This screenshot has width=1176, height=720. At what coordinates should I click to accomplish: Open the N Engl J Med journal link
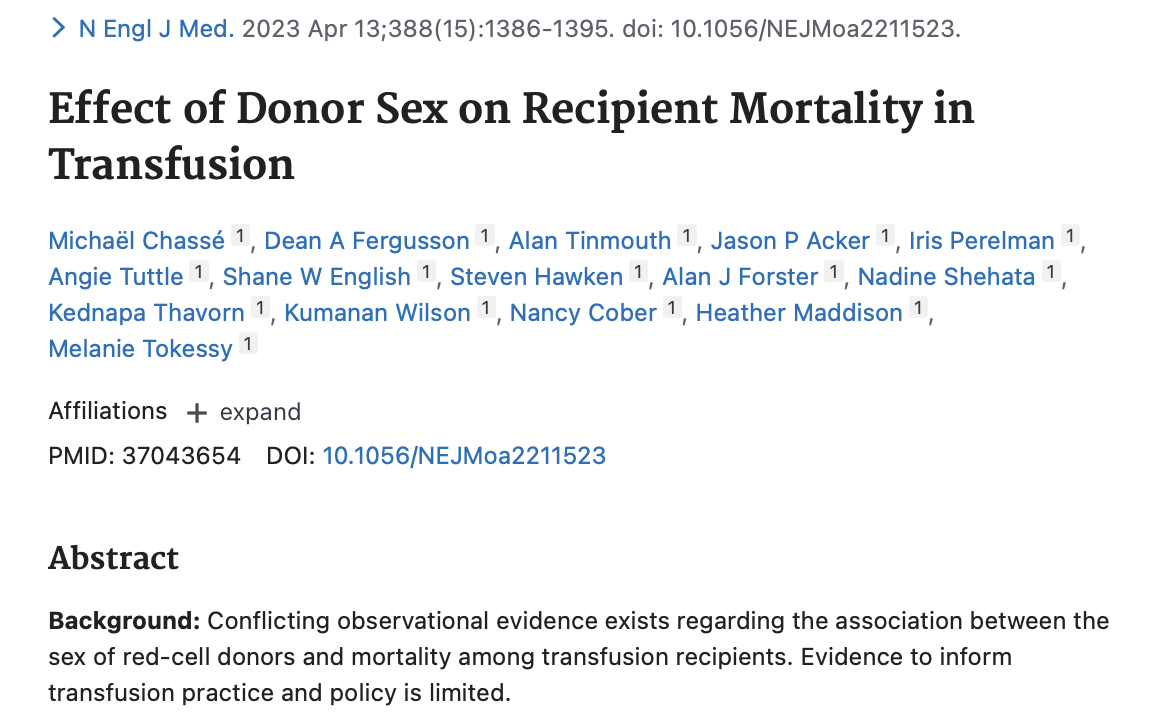pos(156,28)
